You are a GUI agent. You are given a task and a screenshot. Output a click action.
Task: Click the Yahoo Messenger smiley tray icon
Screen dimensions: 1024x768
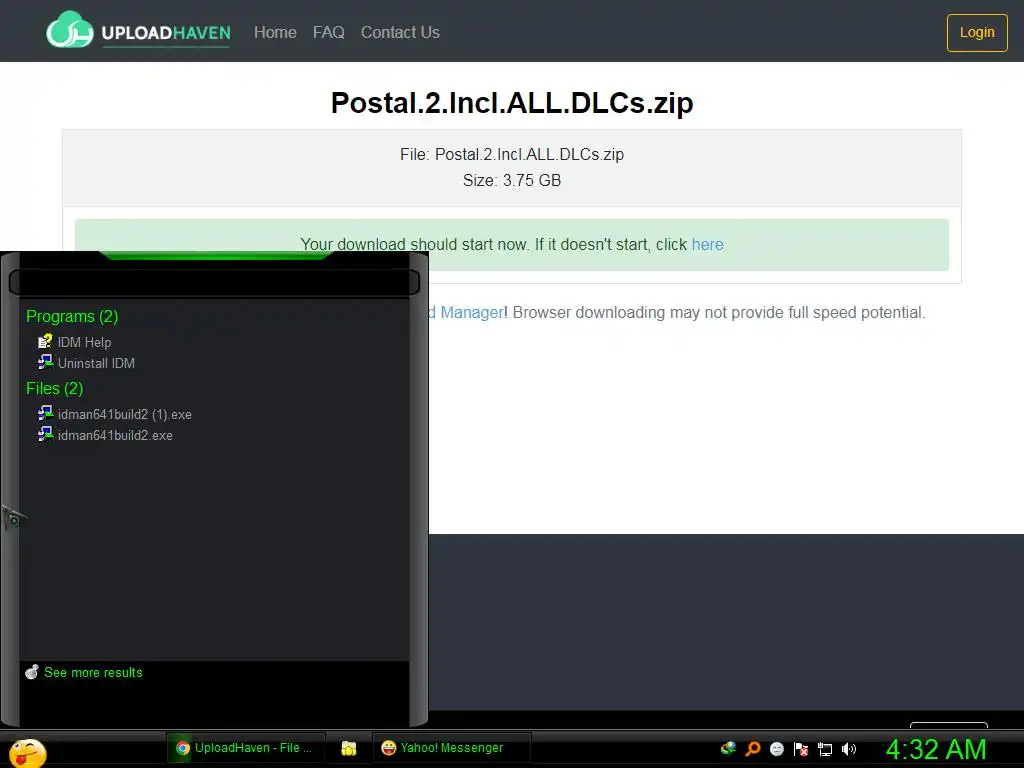click(x=777, y=749)
